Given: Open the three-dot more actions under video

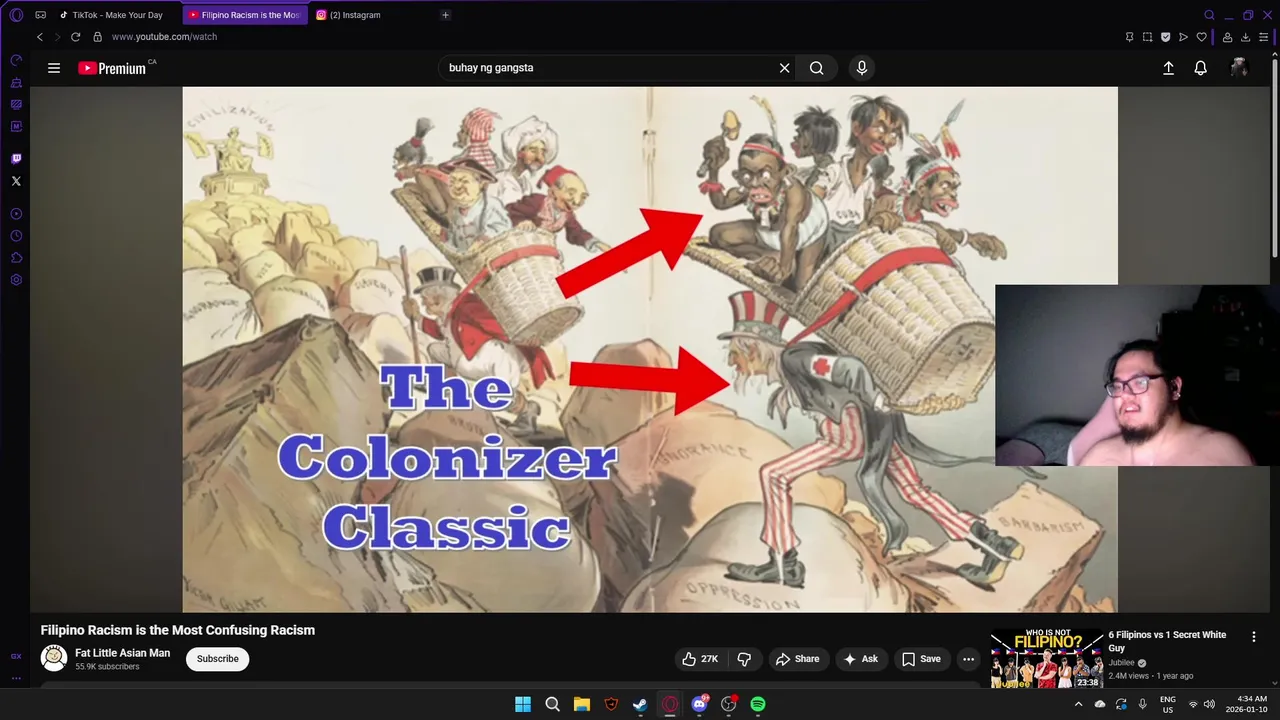Looking at the screenshot, I should tap(968, 659).
